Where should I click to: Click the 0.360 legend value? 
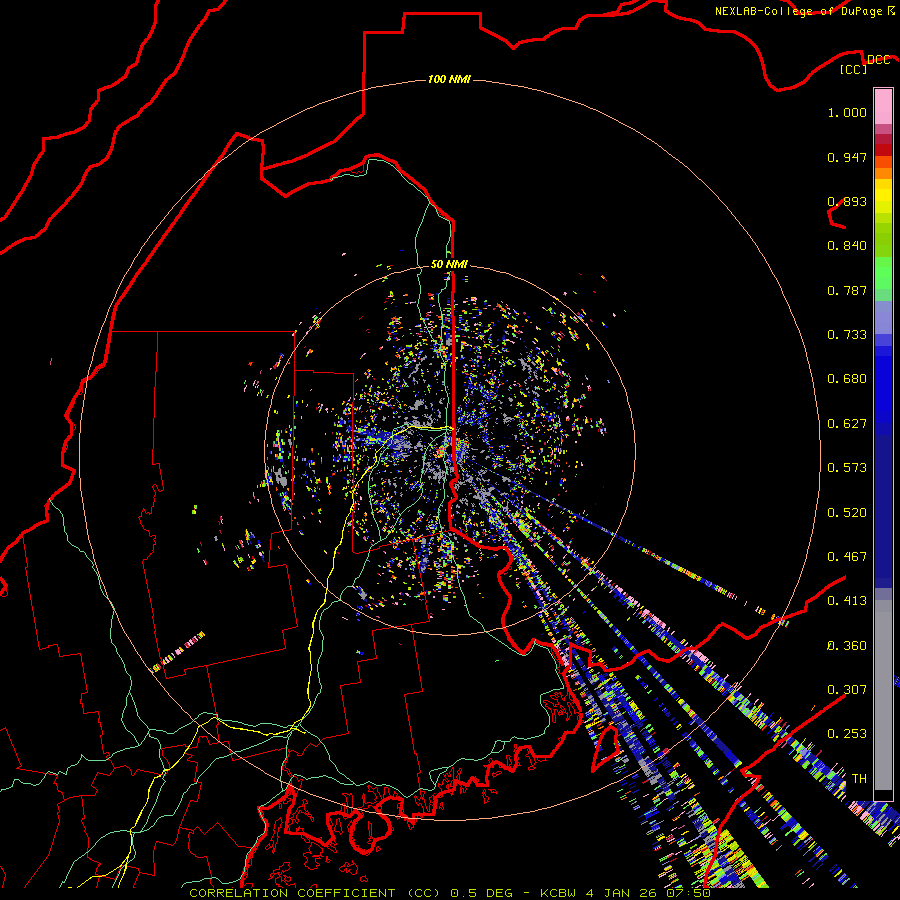[x=847, y=646]
